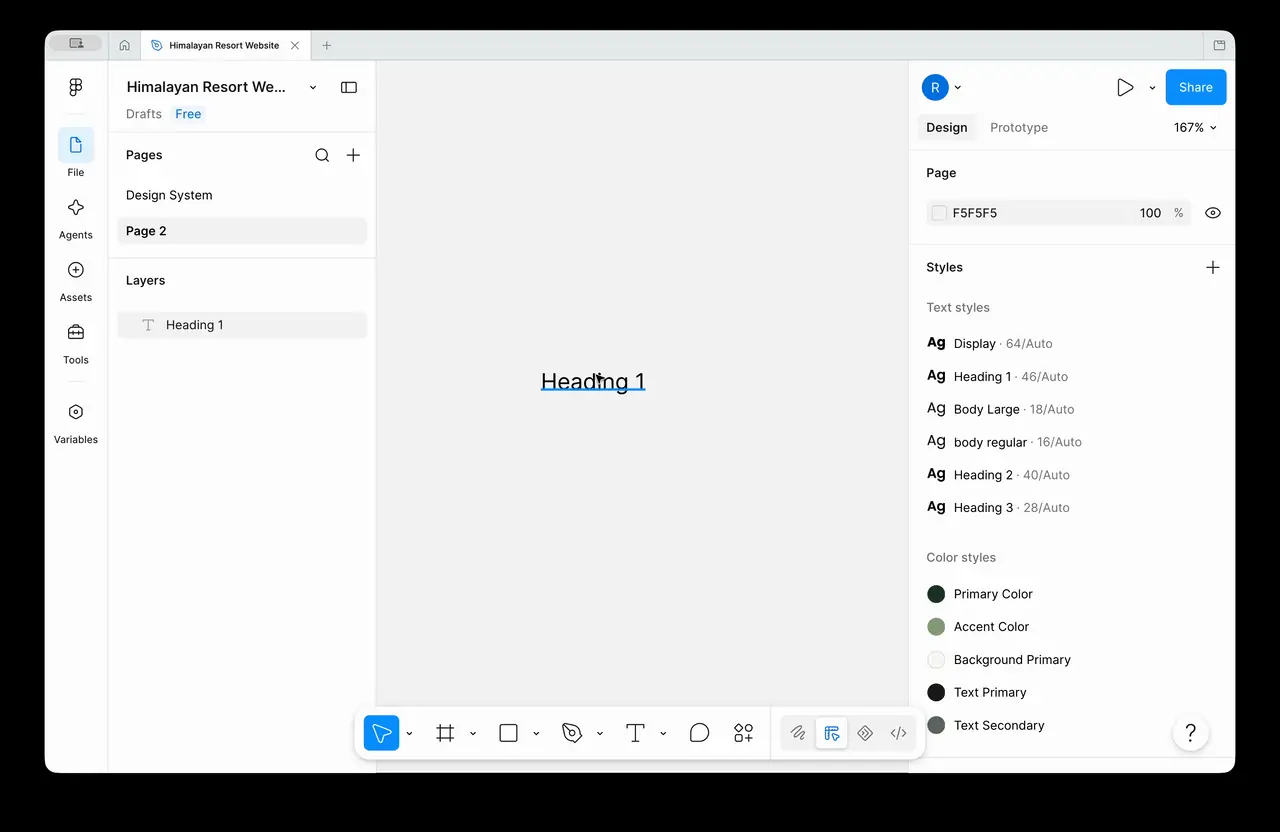Screen dimensions: 1280x832
Task: Open the Figma main menu logo
Action: (76, 87)
